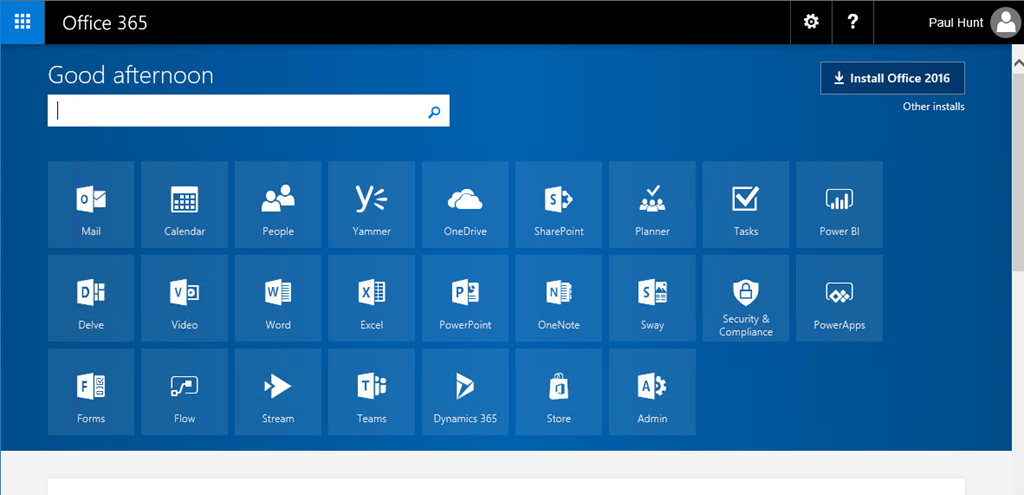Follow the Other installs link
This screenshot has width=1024, height=495.
click(933, 107)
